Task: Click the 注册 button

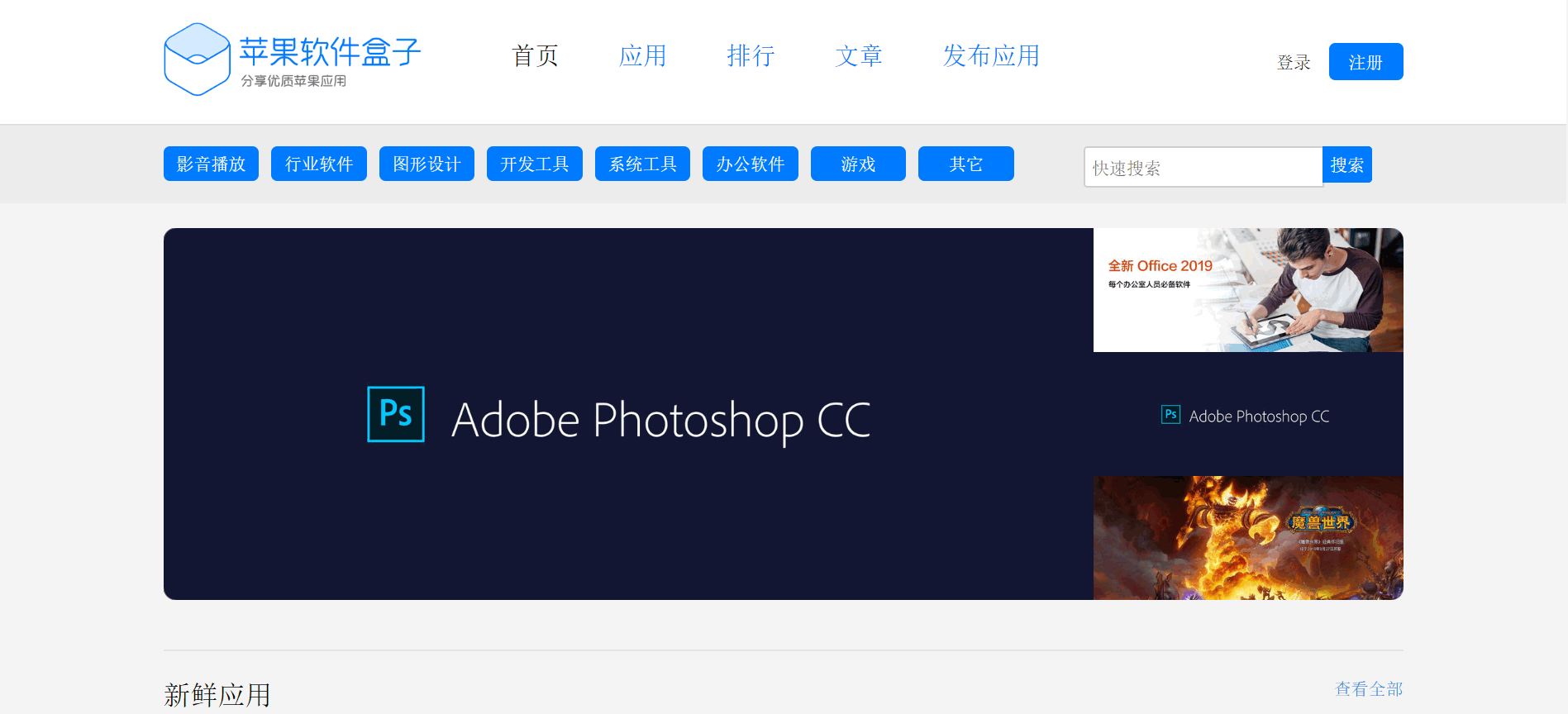Action: (x=1365, y=62)
